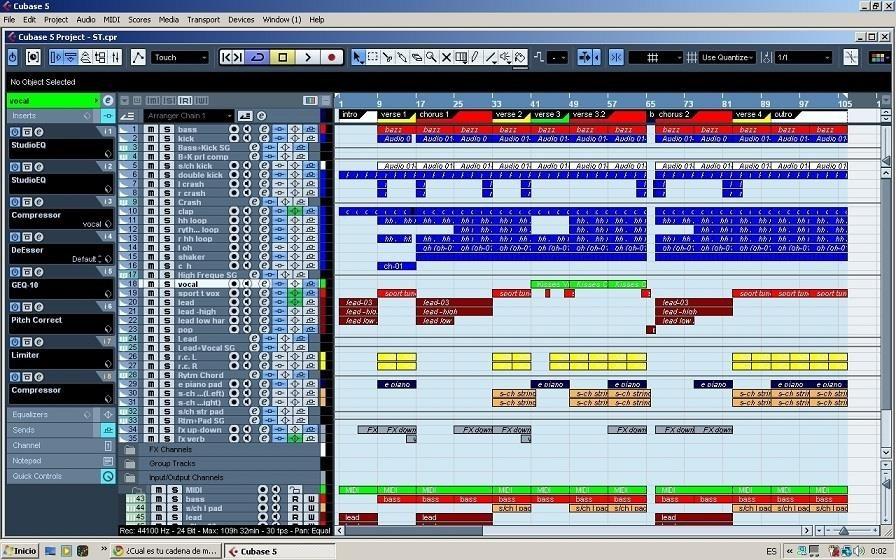The width and height of the screenshot is (896, 560).
Task: Adjust the horizontal zoom slider
Action: pos(843,531)
